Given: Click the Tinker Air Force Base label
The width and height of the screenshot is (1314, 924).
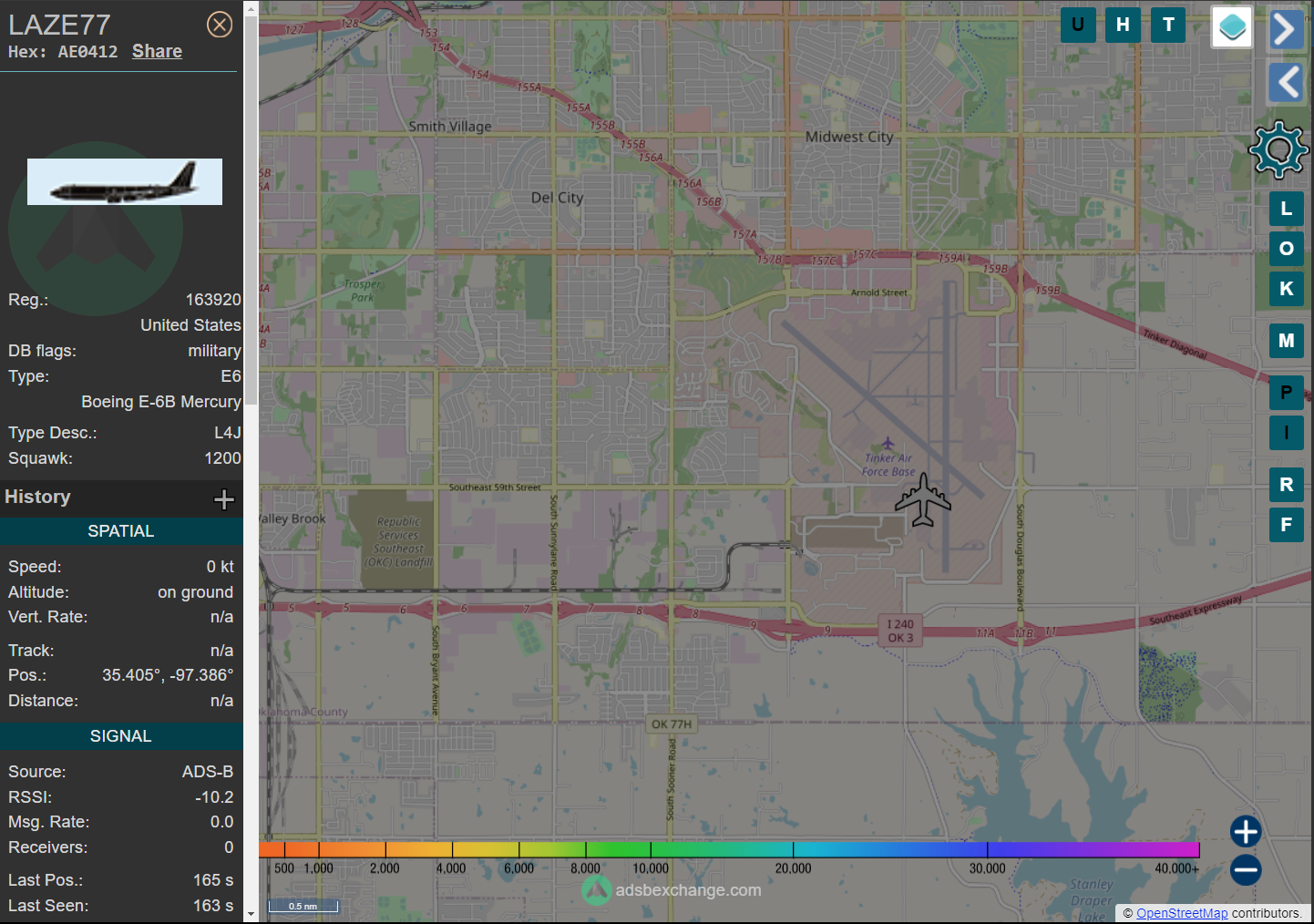Looking at the screenshot, I should click(x=888, y=465).
